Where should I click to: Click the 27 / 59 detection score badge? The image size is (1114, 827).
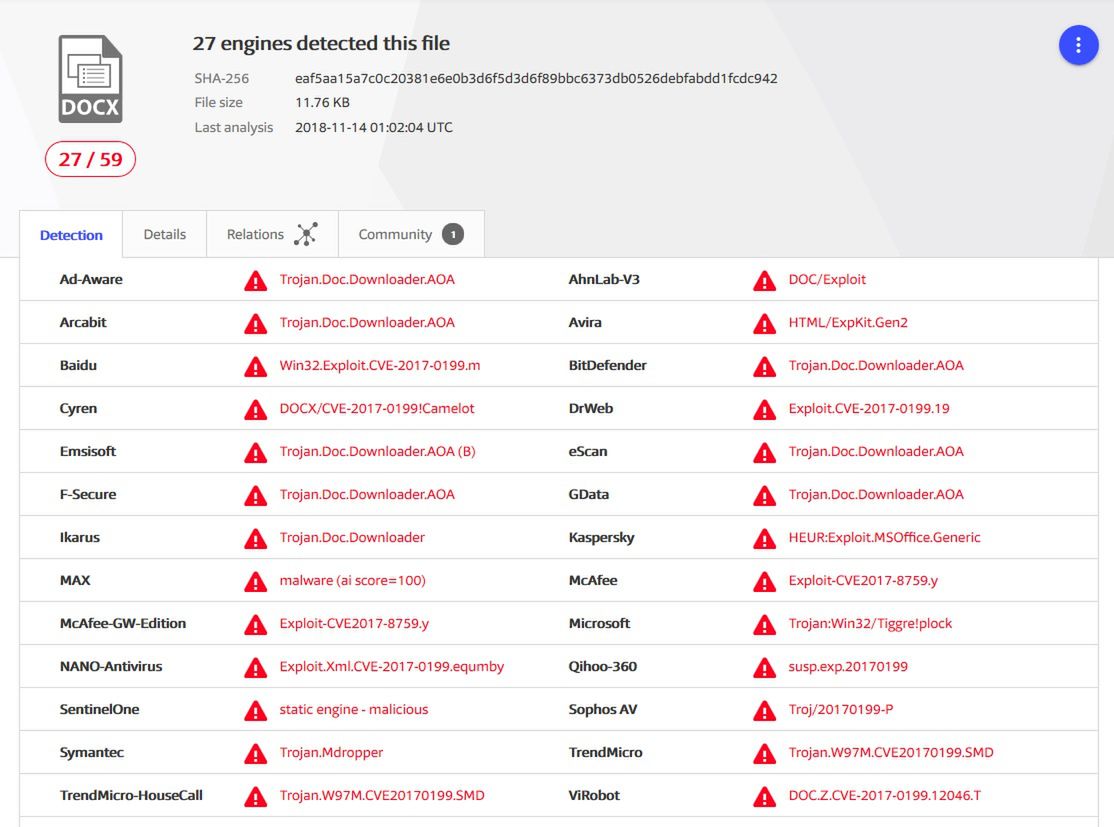90,159
